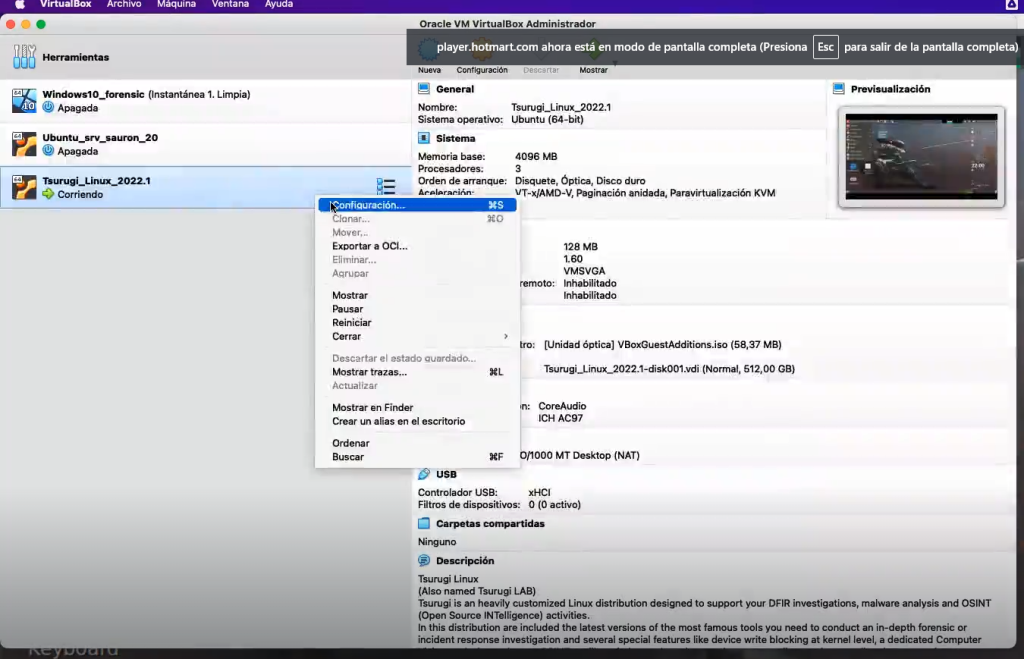1024x659 pixels.
Task: Click the Previsualización heading
Action: pos(891,89)
